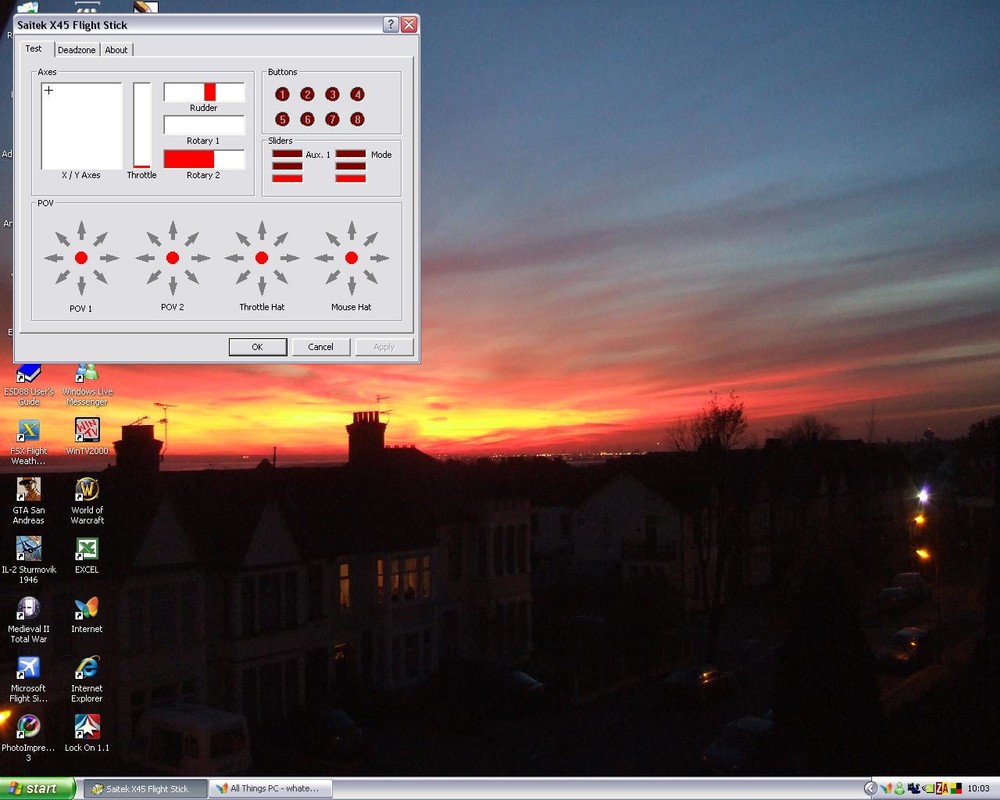Click the OK button

258,347
